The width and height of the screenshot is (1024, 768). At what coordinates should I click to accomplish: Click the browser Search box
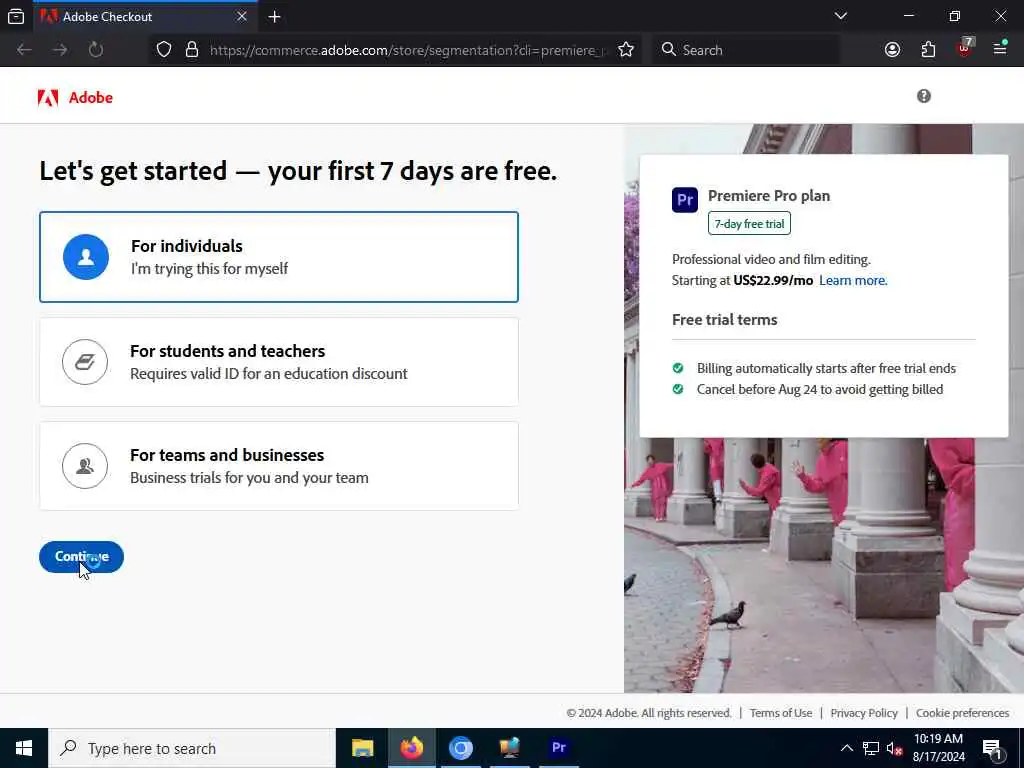point(746,50)
